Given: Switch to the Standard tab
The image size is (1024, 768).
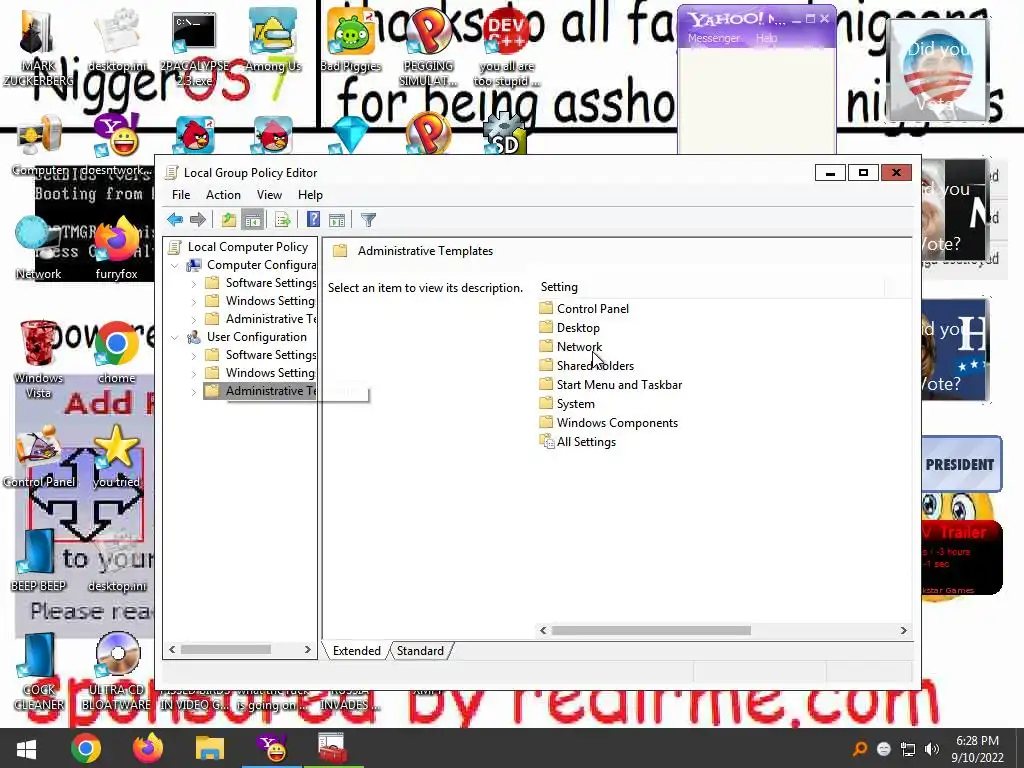Looking at the screenshot, I should point(420,650).
